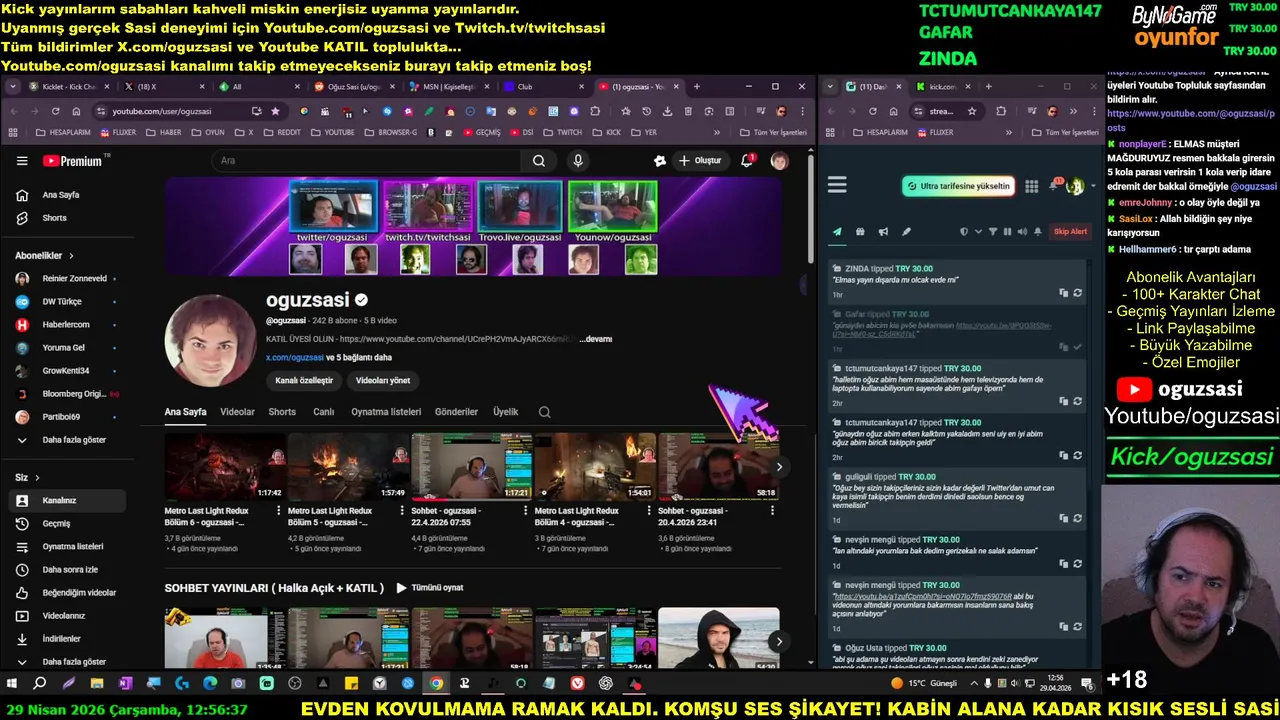Image resolution: width=1280 pixels, height=720 pixels.
Task: Open YouTube notifications bell
Action: coord(747,161)
